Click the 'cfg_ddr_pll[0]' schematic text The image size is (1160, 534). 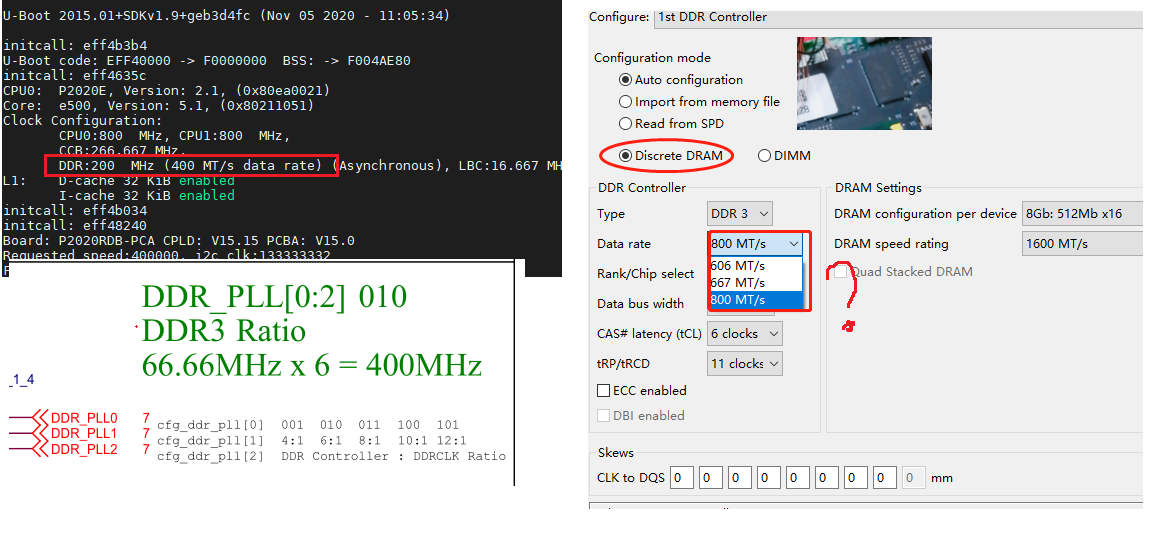pos(210,425)
